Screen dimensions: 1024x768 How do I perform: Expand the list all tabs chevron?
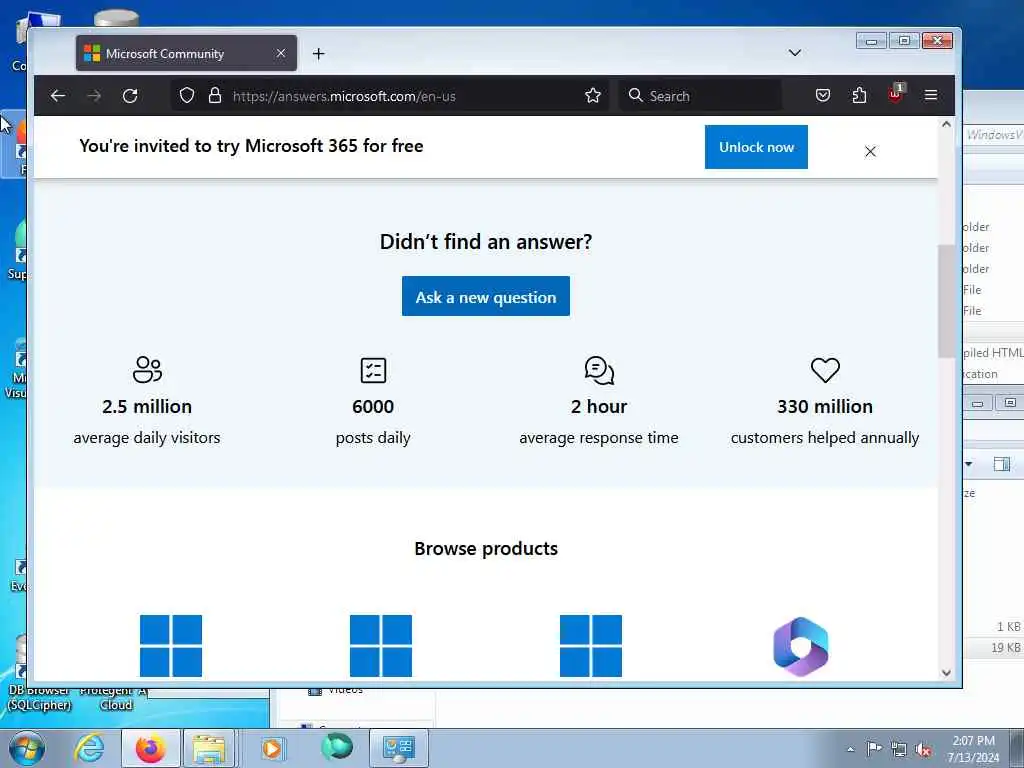click(x=795, y=53)
